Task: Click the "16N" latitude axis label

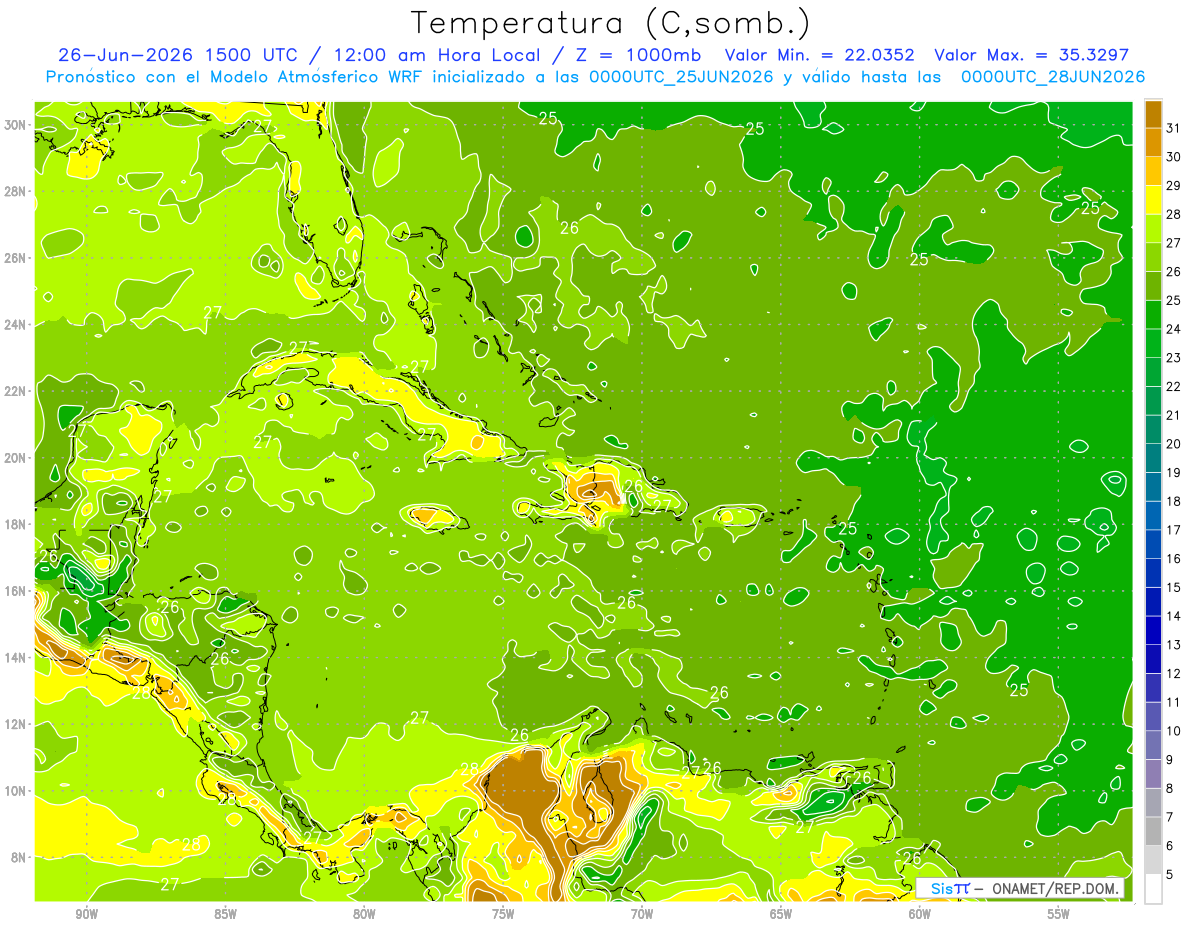Action: point(16,591)
